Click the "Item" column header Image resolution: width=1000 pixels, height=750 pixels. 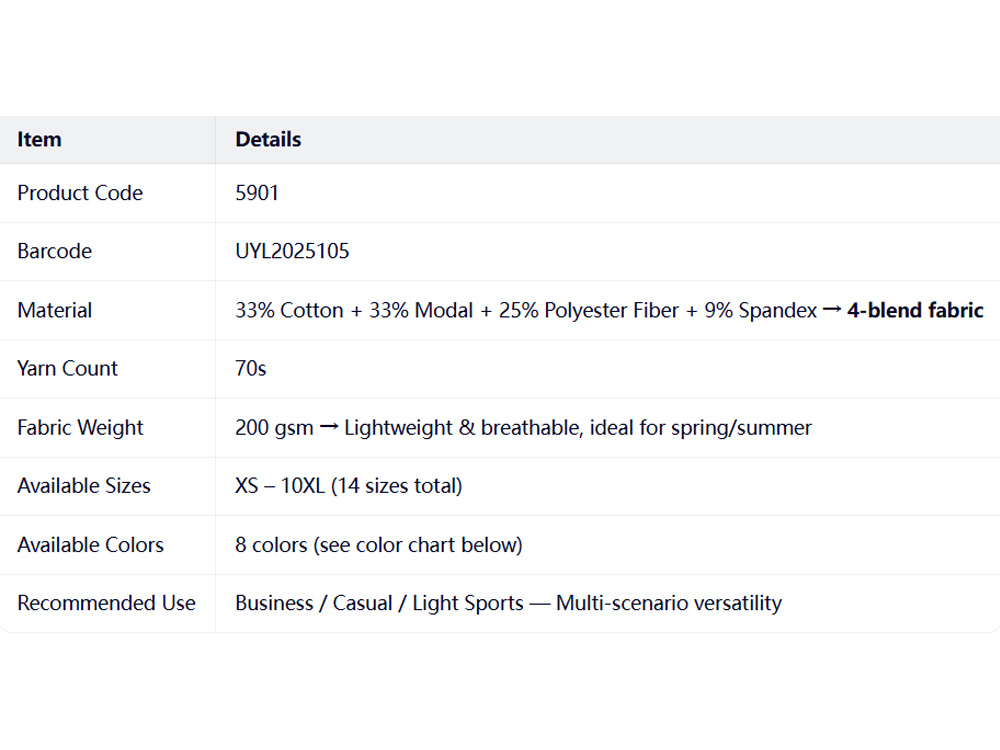pyautogui.click(x=39, y=140)
